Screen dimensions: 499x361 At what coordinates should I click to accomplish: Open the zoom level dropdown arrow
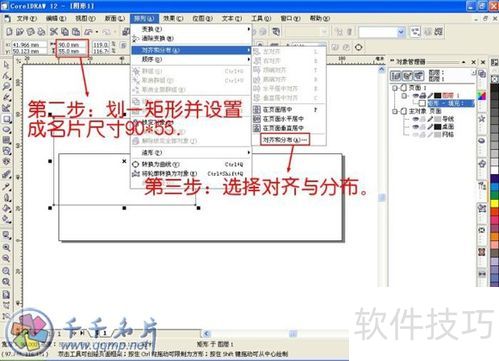(401, 32)
